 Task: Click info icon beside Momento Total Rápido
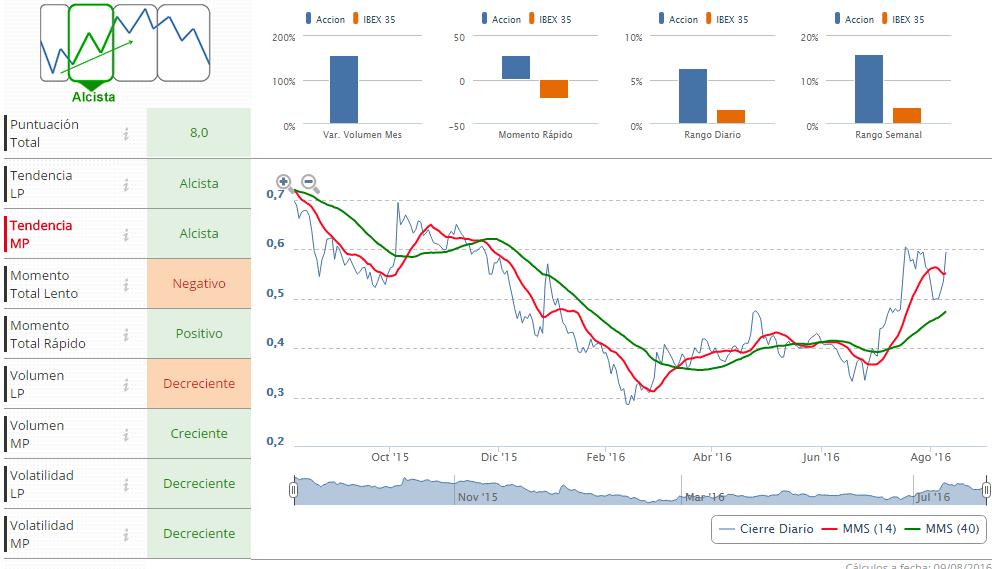(x=126, y=334)
